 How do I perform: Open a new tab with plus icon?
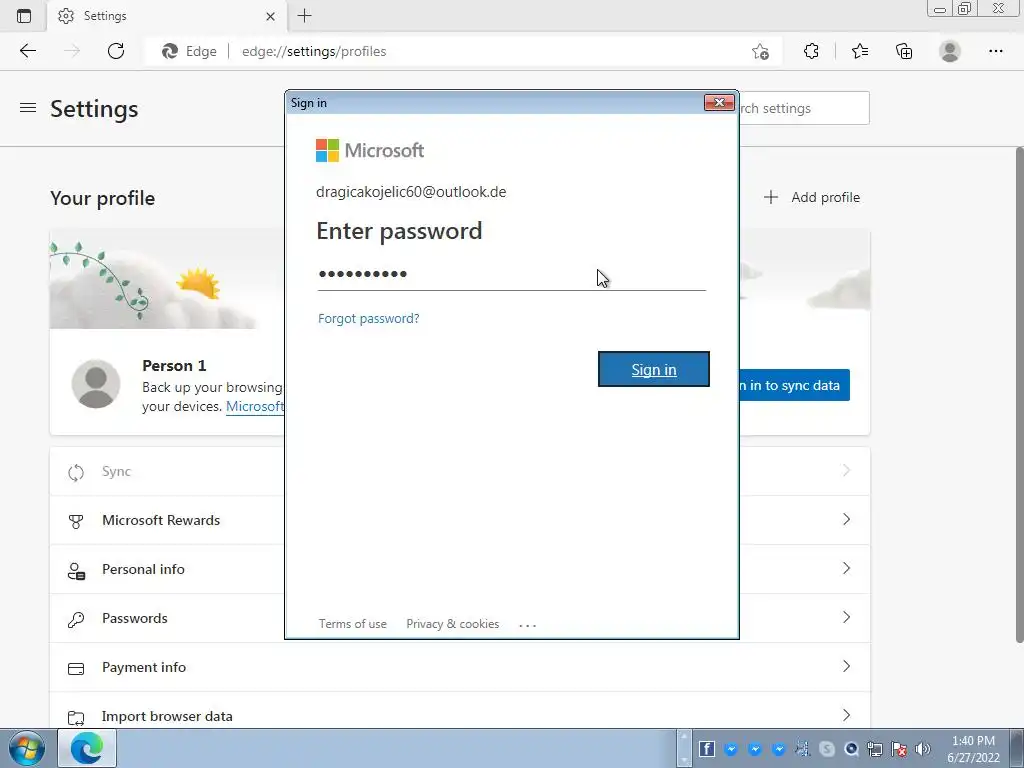(x=304, y=16)
